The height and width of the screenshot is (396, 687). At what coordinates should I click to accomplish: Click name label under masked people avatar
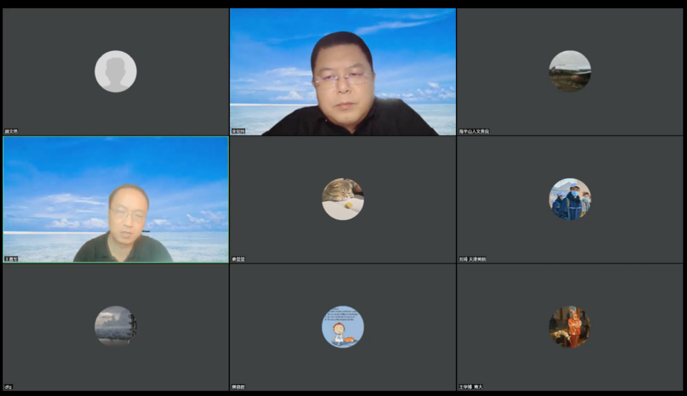pyautogui.click(x=472, y=259)
